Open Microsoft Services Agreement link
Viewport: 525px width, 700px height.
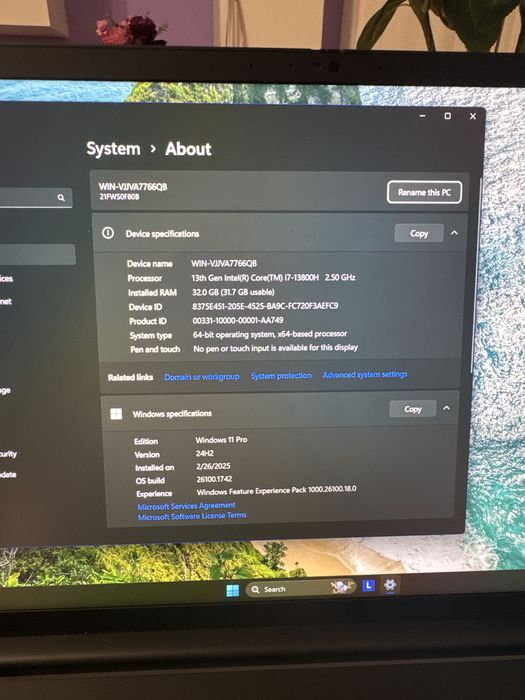186,506
